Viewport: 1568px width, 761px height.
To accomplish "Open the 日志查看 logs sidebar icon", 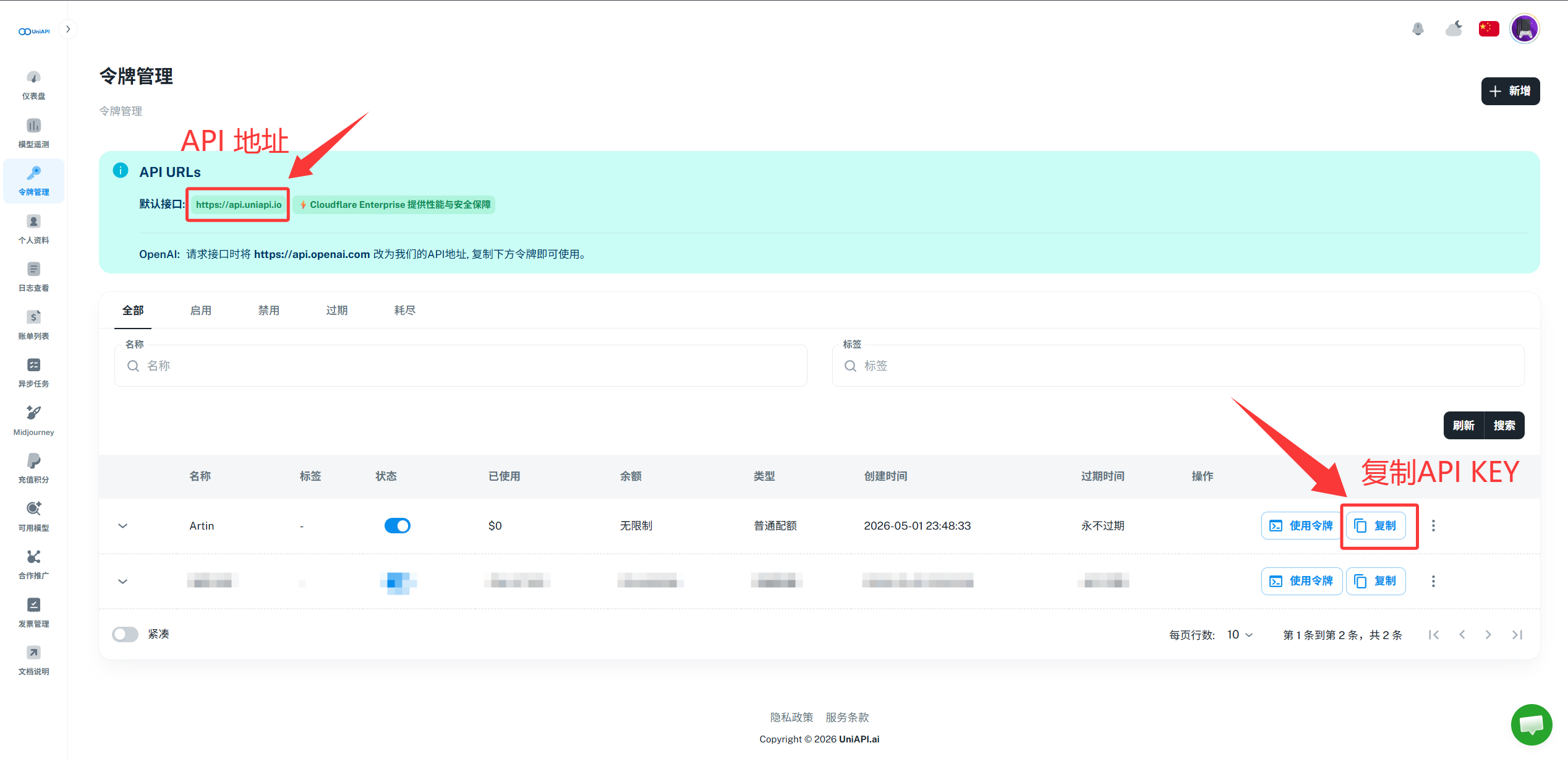I will 33,269.
